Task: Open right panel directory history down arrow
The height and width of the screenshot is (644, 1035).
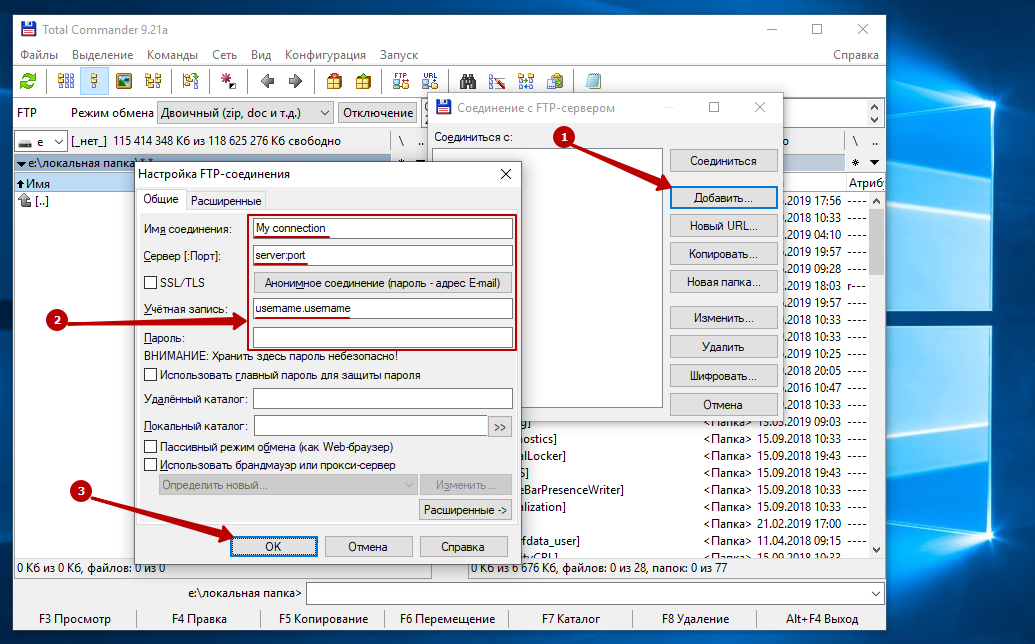Action: click(x=875, y=162)
